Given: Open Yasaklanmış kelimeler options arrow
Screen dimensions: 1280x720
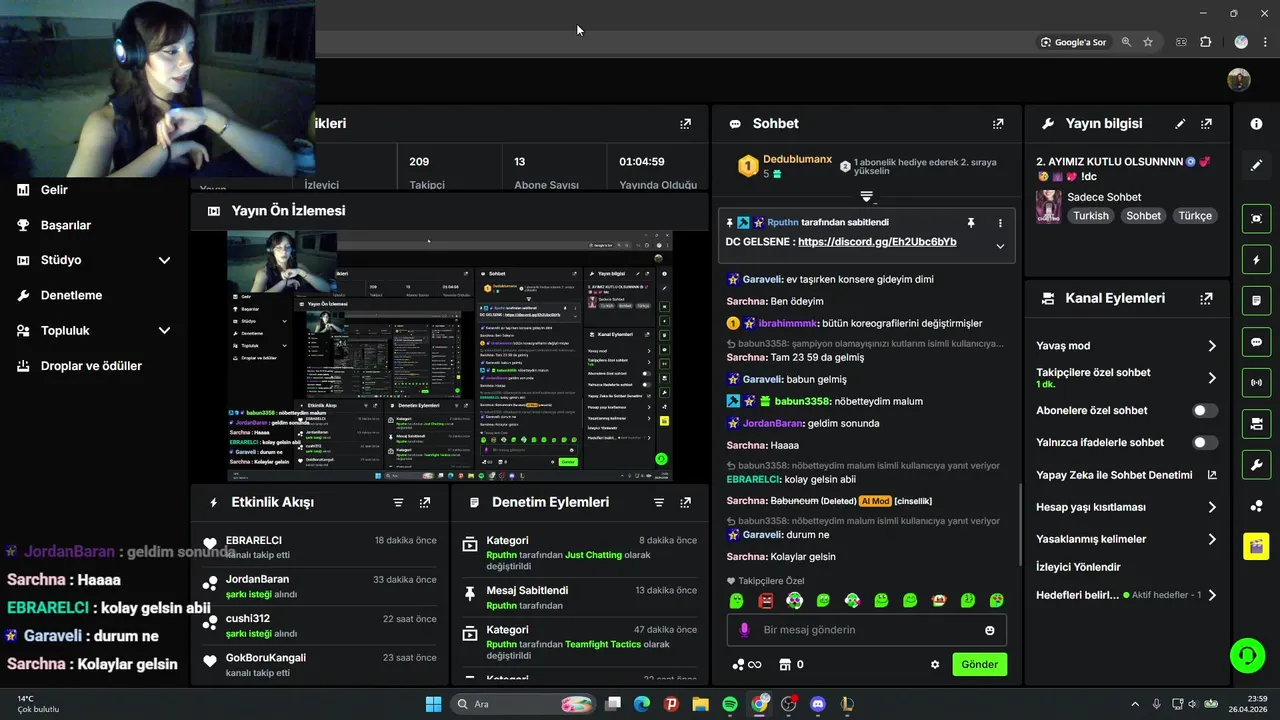Looking at the screenshot, I should click(x=1212, y=539).
